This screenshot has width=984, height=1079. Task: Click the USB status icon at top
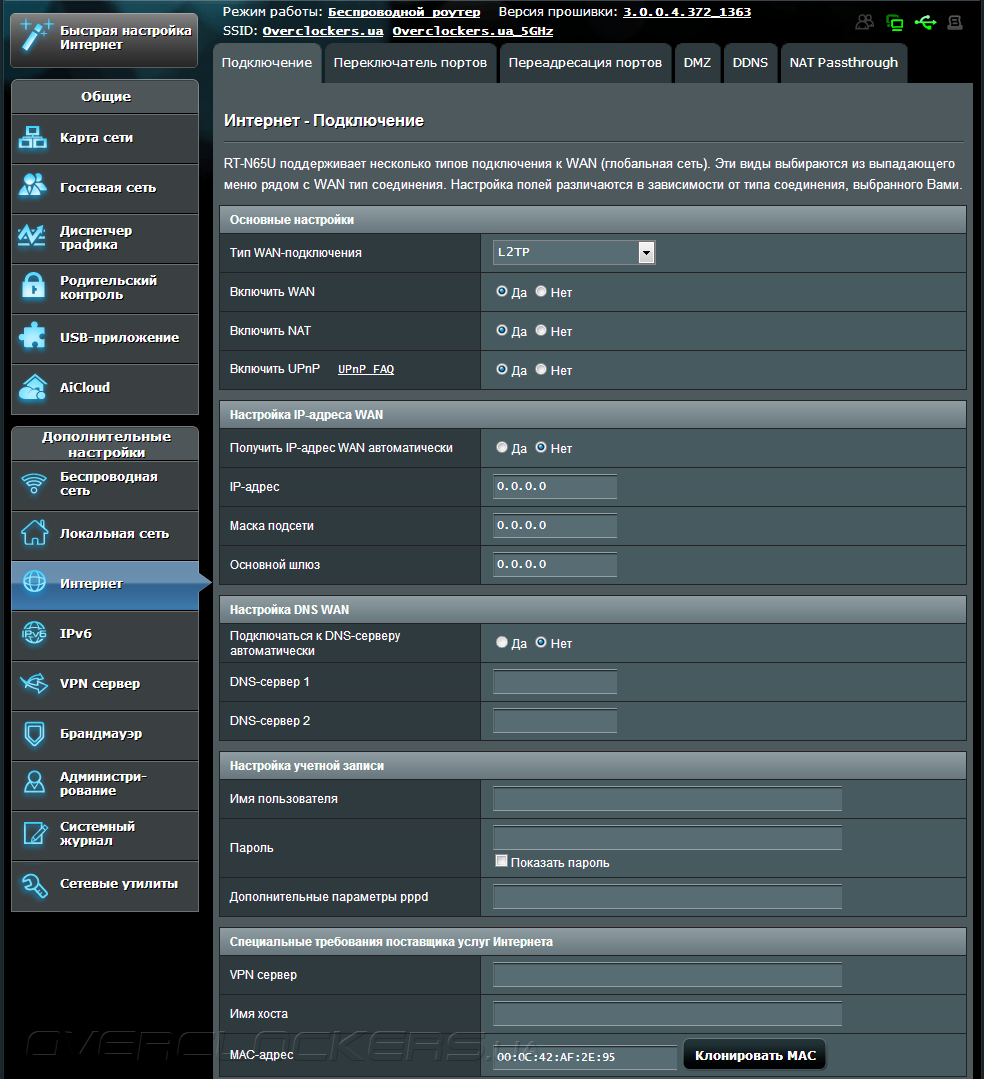(924, 22)
